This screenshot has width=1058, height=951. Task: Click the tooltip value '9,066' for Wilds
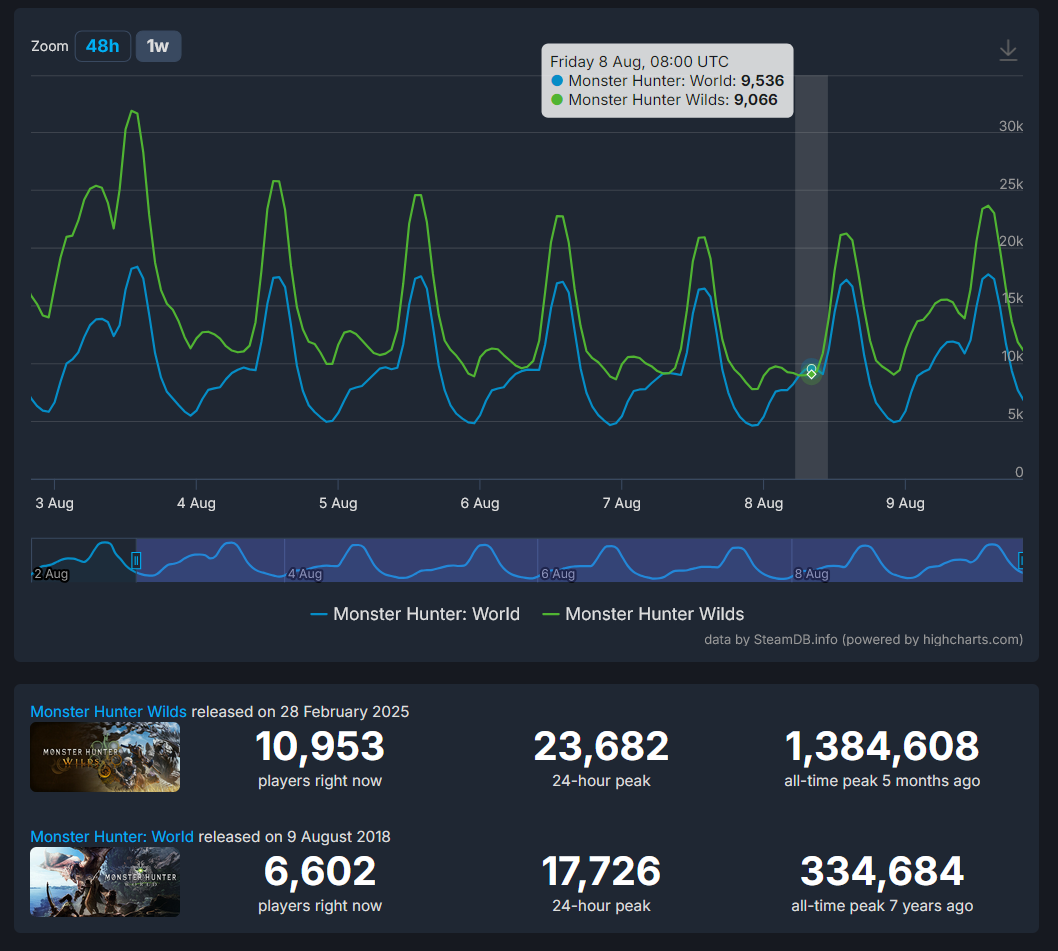coord(756,99)
